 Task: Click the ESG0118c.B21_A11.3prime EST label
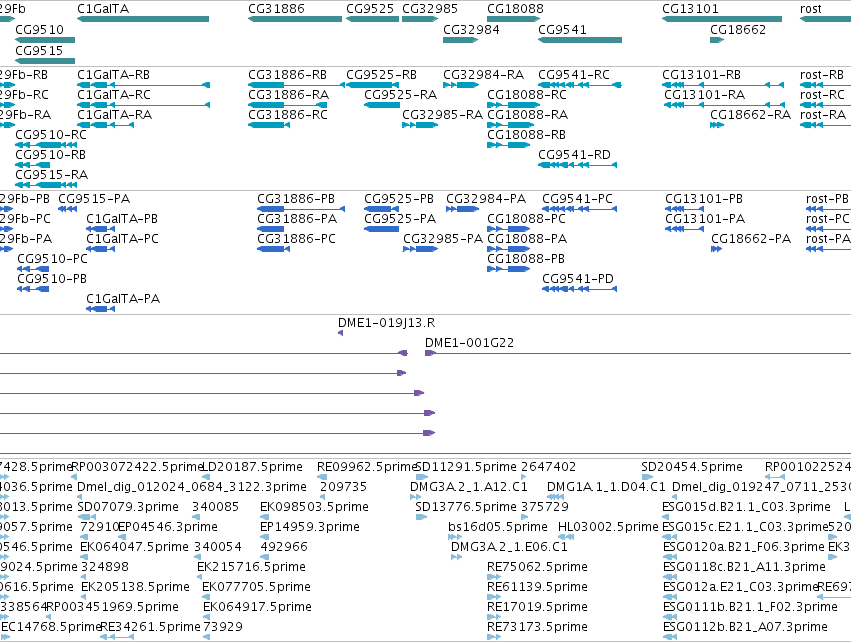pos(745,567)
